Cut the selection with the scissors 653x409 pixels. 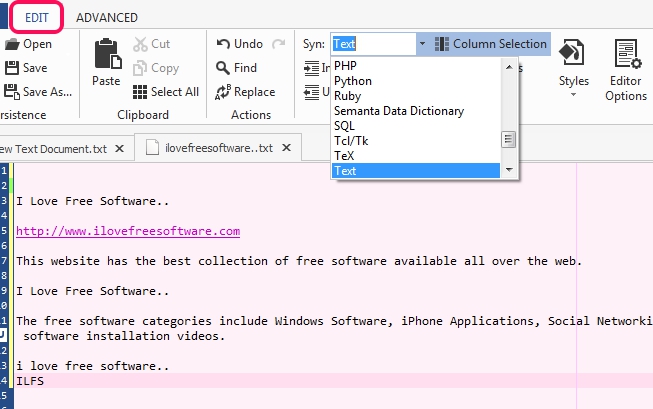pyautogui.click(x=152, y=44)
